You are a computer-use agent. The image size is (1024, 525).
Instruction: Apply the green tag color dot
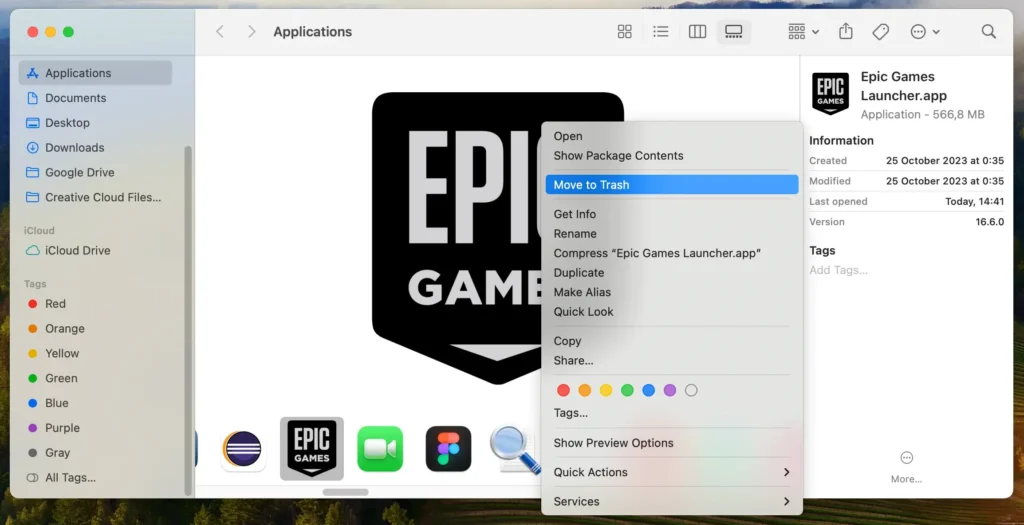pos(627,390)
